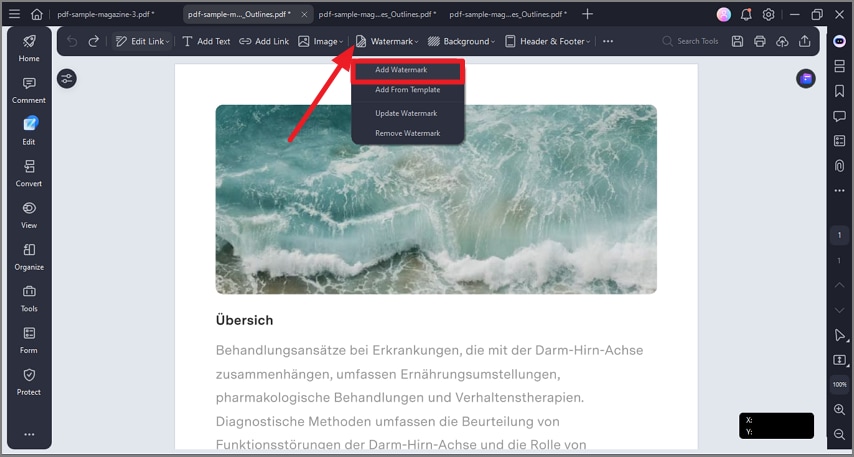Click the current page number box
The width and height of the screenshot is (854, 457).
tap(839, 235)
